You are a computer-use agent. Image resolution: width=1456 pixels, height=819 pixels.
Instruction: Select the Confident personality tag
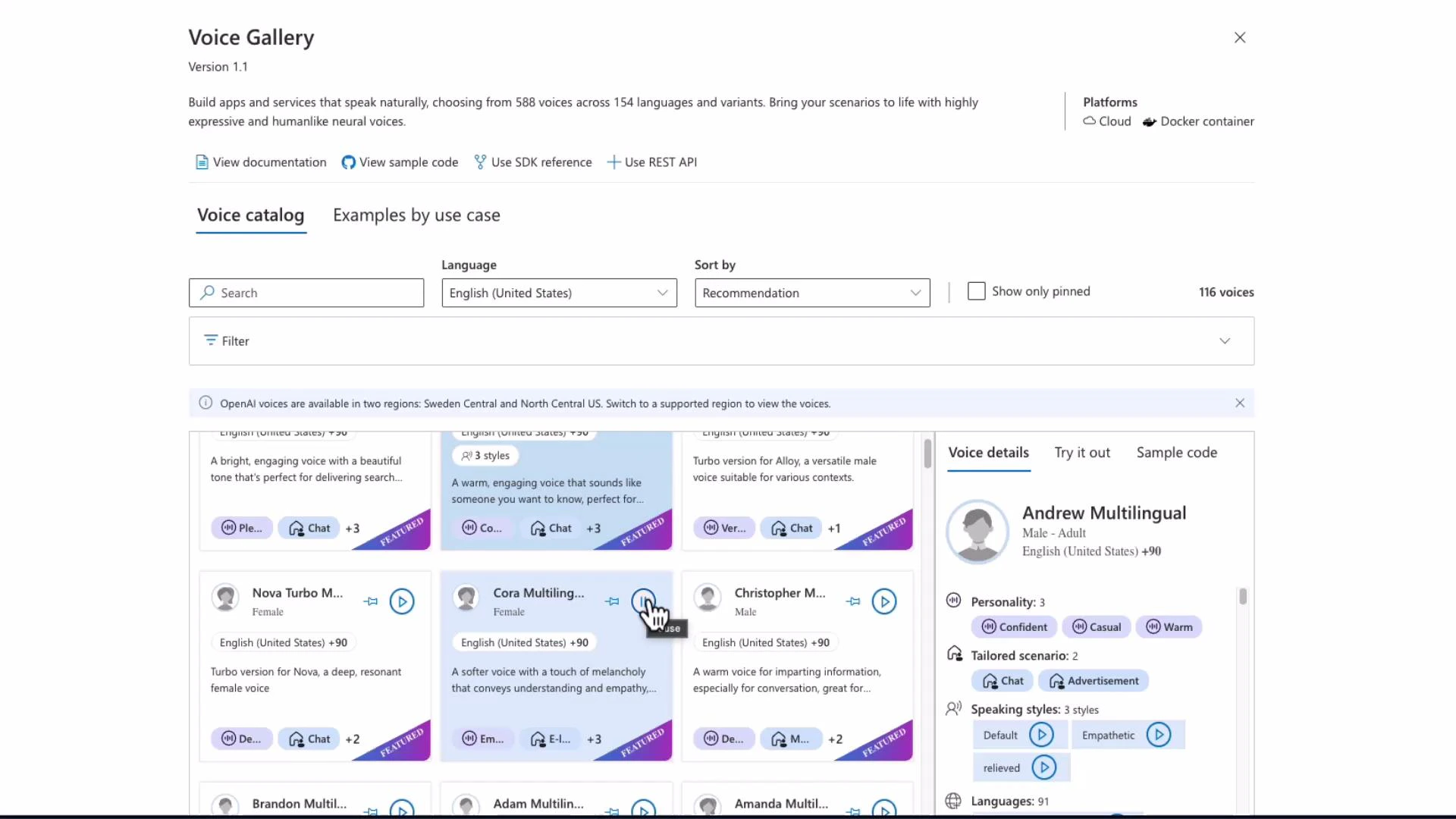pos(1014,627)
